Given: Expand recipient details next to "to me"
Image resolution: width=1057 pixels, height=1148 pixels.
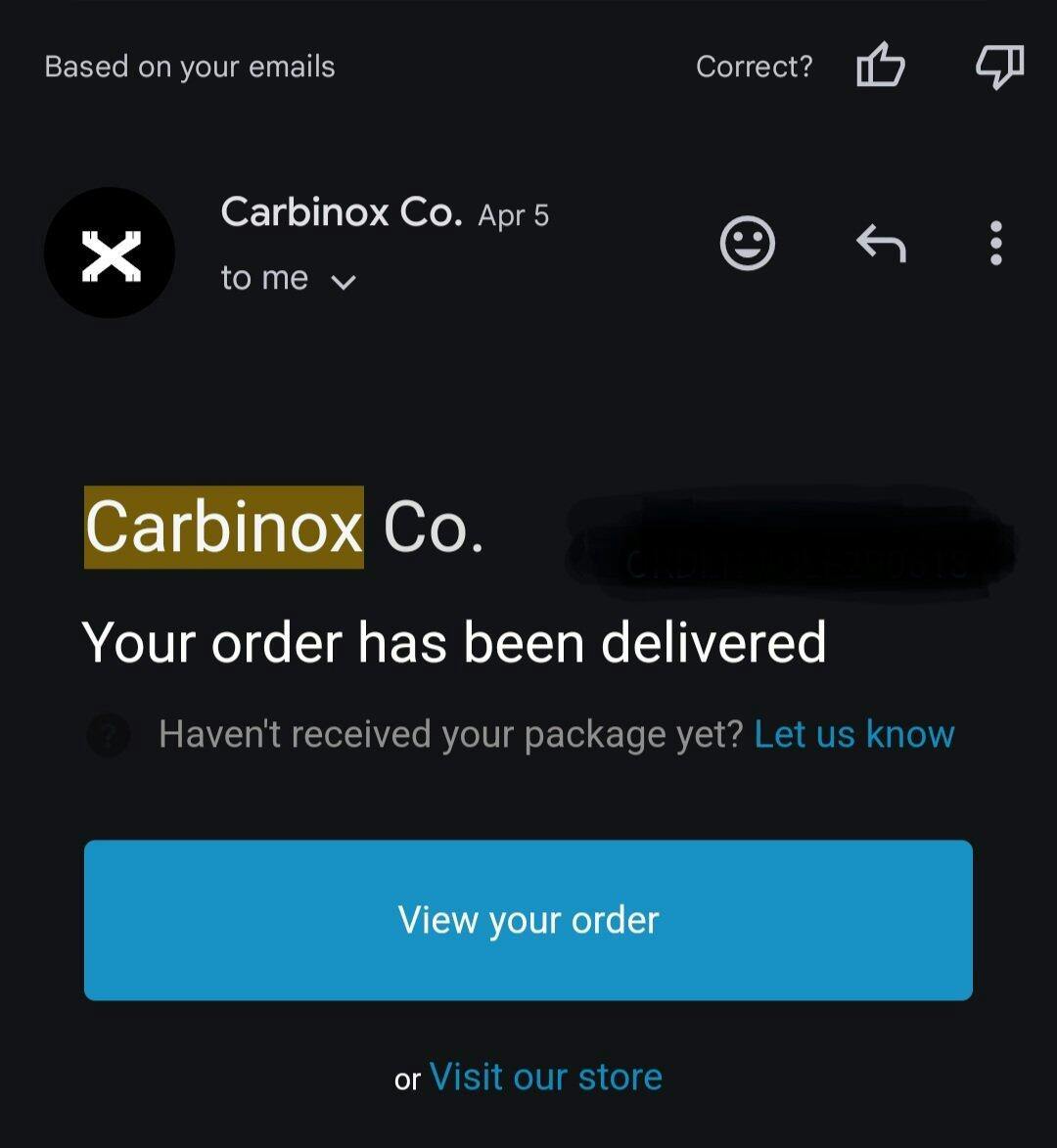Looking at the screenshot, I should coord(344,281).
